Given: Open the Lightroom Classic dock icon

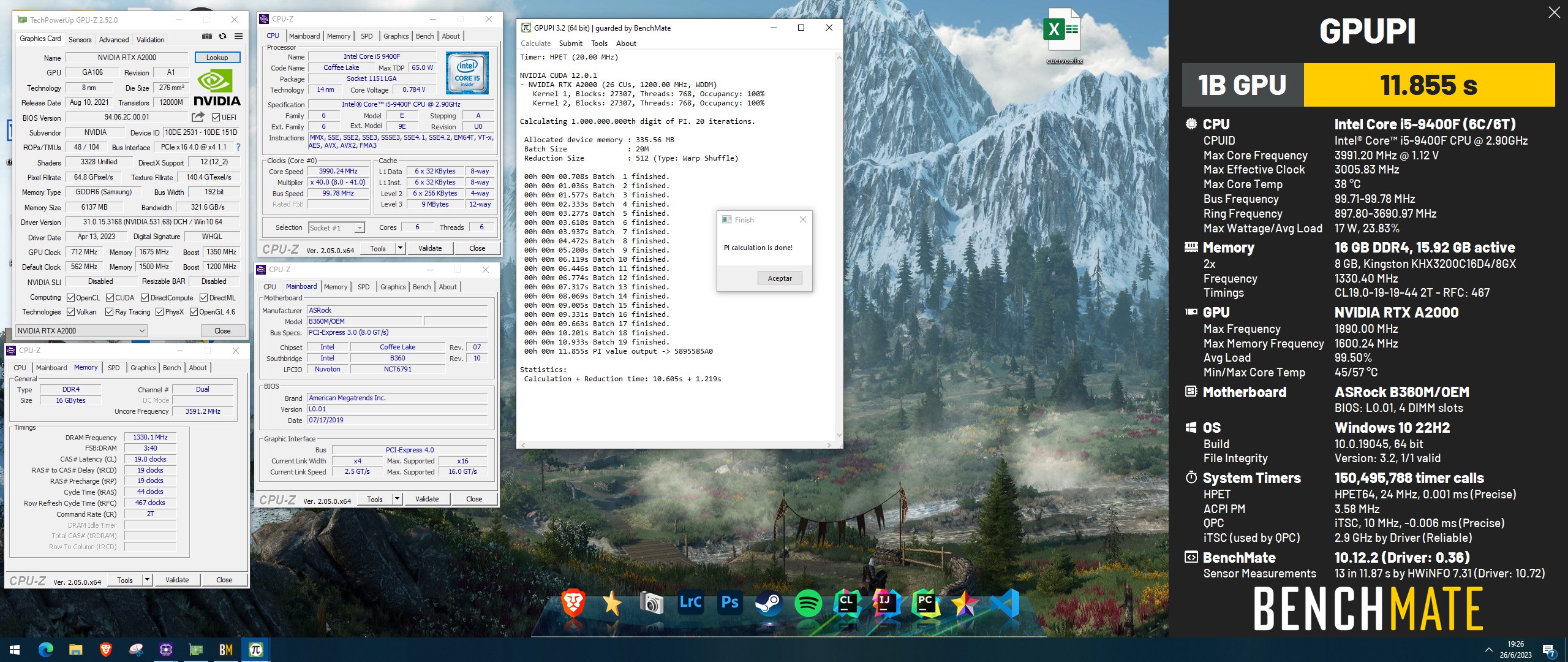Looking at the screenshot, I should (690, 603).
